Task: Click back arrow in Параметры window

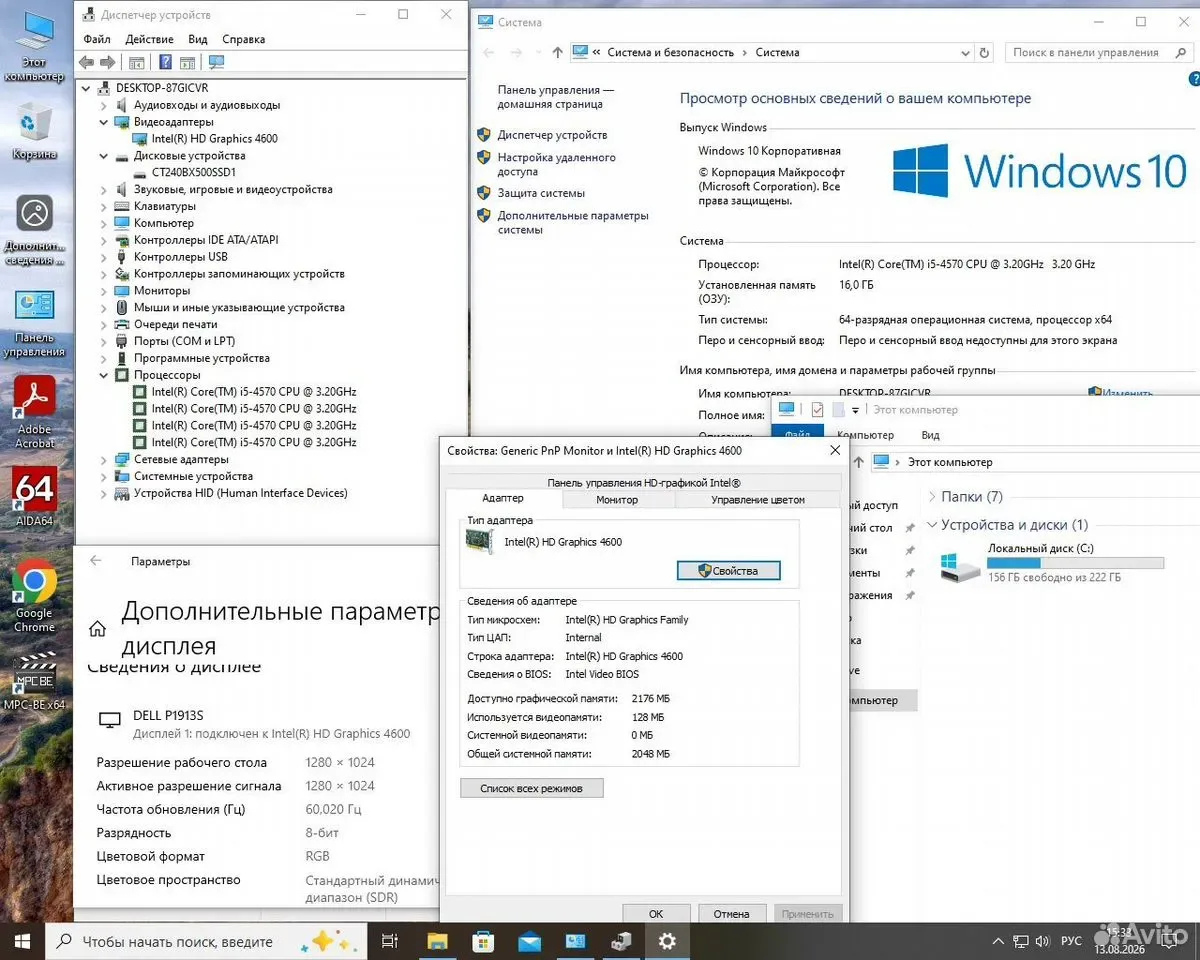Action: pyautogui.click(x=96, y=561)
